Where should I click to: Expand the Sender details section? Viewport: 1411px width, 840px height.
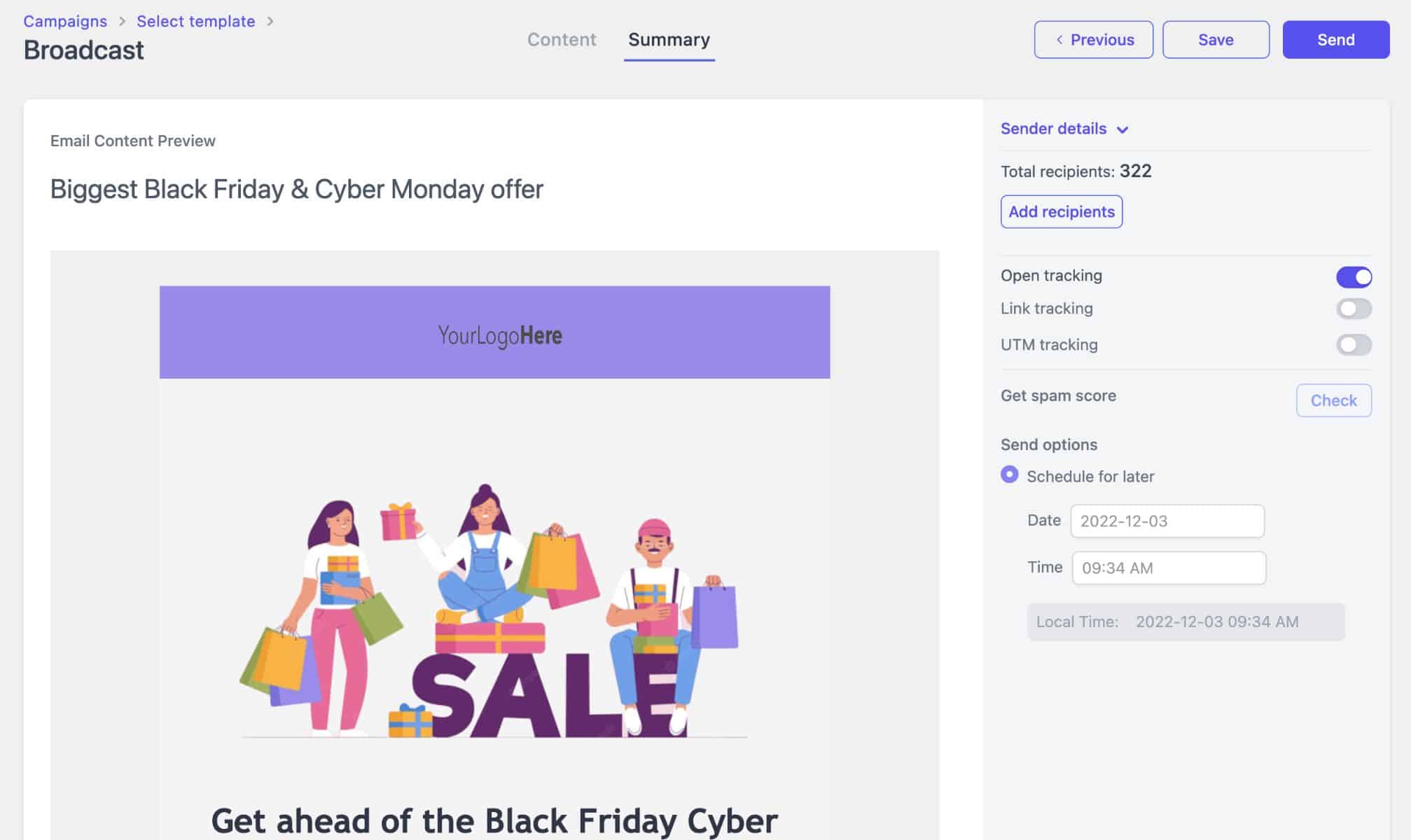click(x=1064, y=128)
